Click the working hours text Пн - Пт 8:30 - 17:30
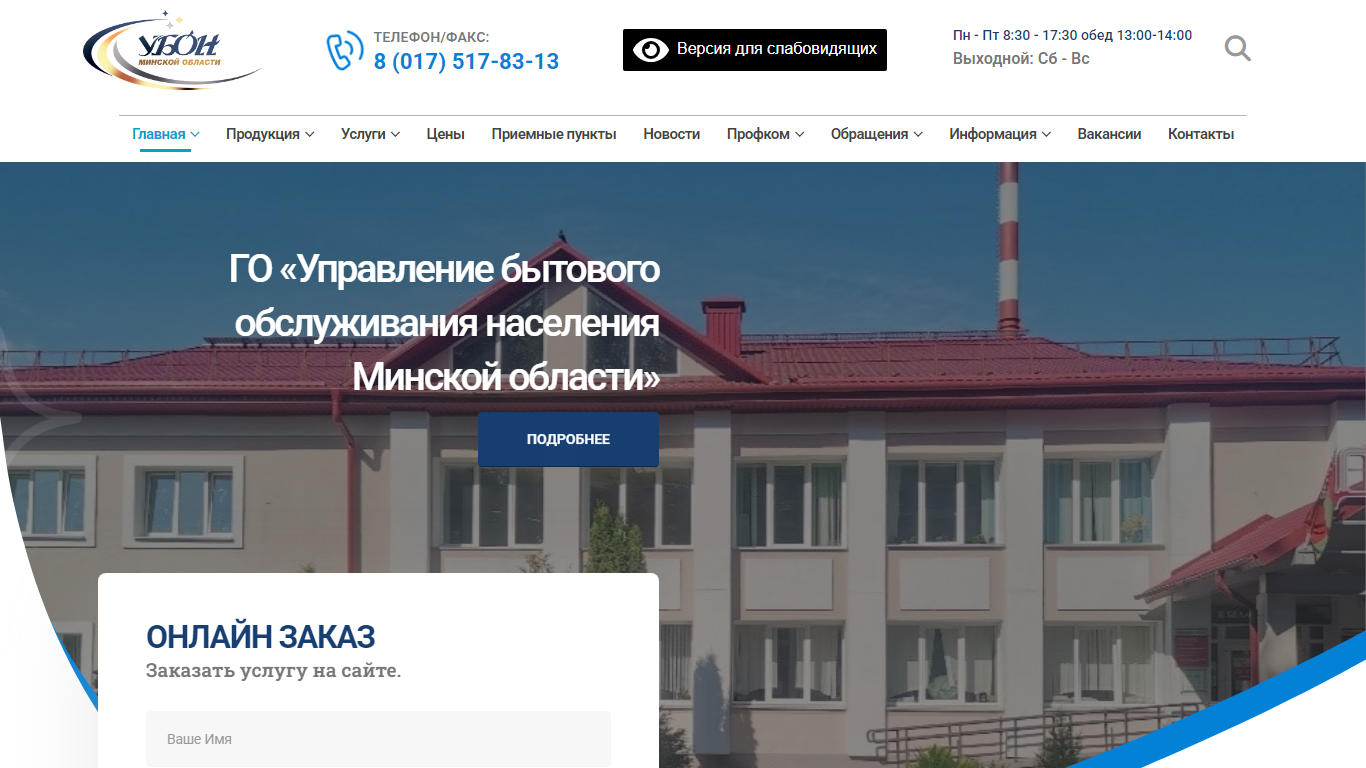The image size is (1366, 768). (x=1072, y=35)
